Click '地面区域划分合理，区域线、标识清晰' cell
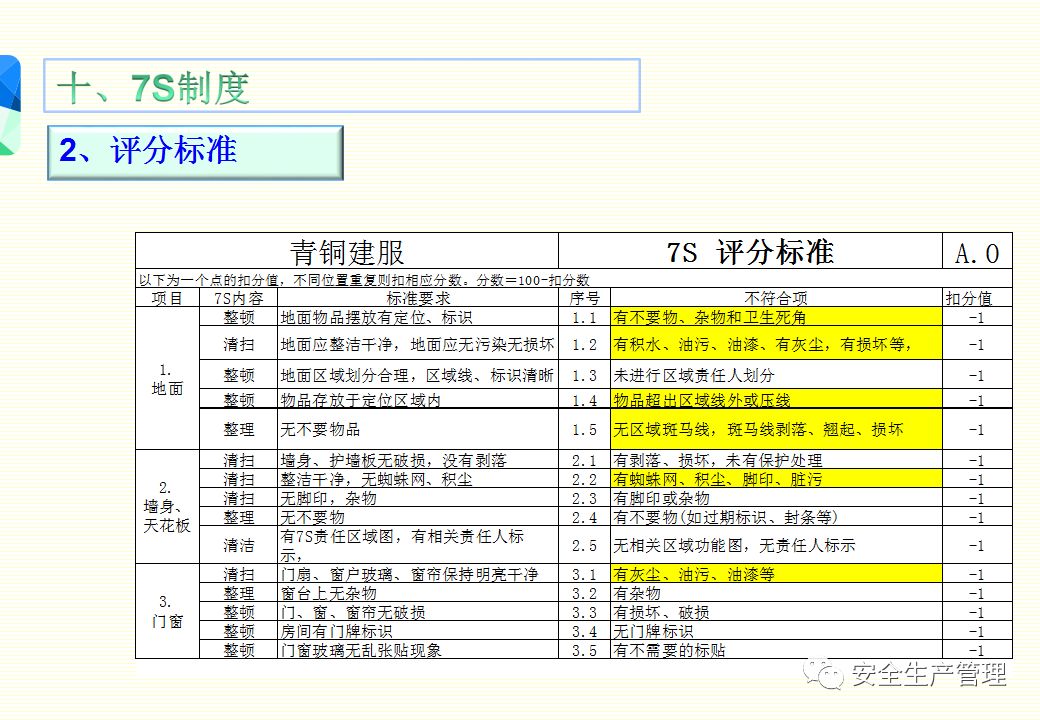This screenshot has height=720, width=1040. tap(418, 375)
